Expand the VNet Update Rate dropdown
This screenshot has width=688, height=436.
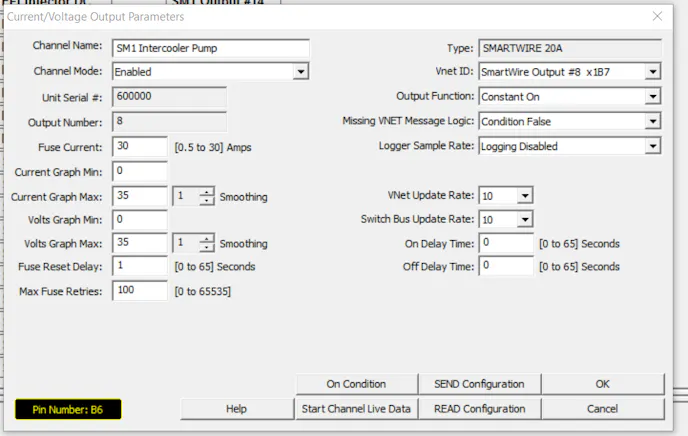pos(525,195)
